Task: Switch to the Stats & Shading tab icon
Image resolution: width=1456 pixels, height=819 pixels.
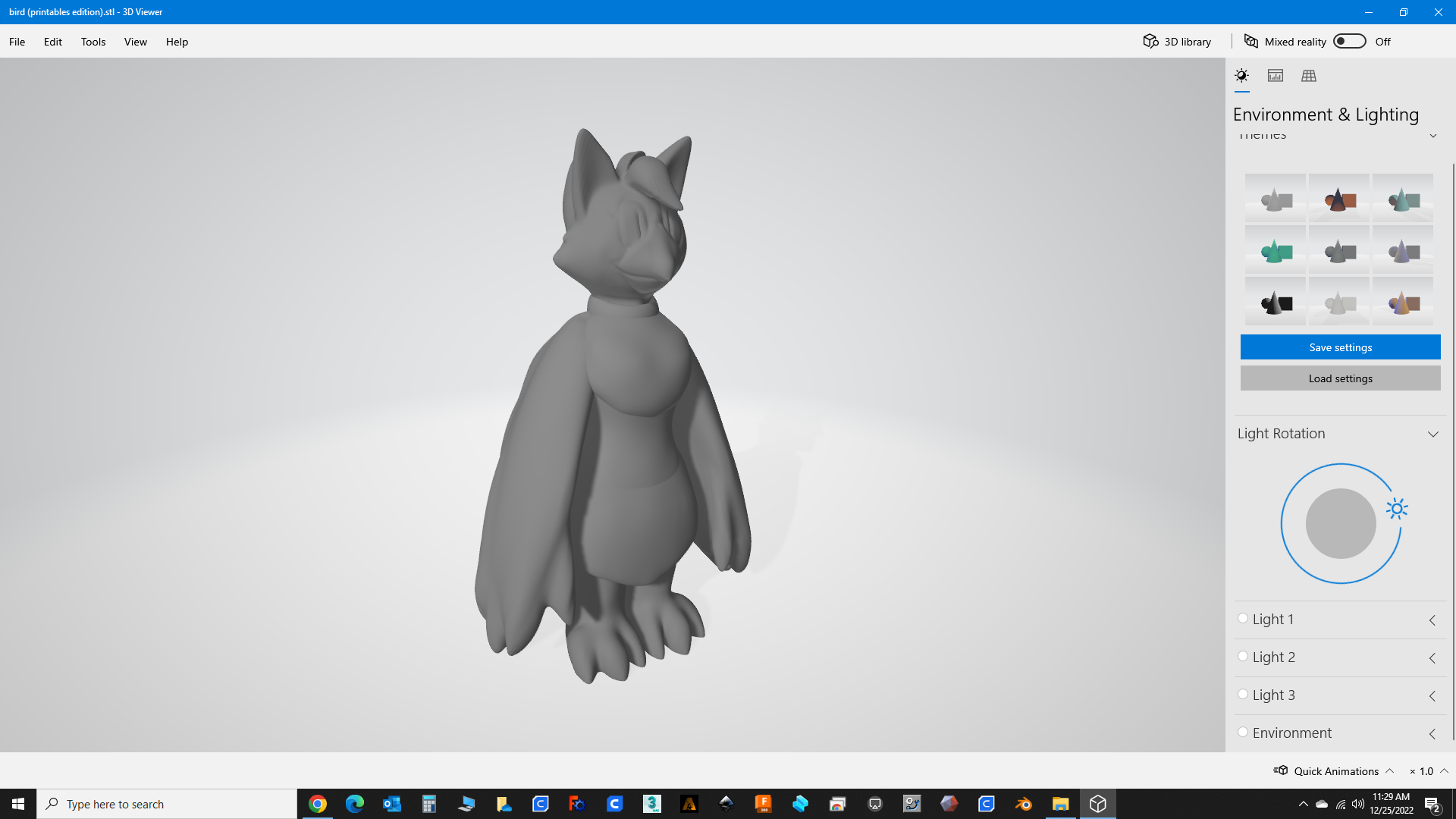Action: [1276, 76]
